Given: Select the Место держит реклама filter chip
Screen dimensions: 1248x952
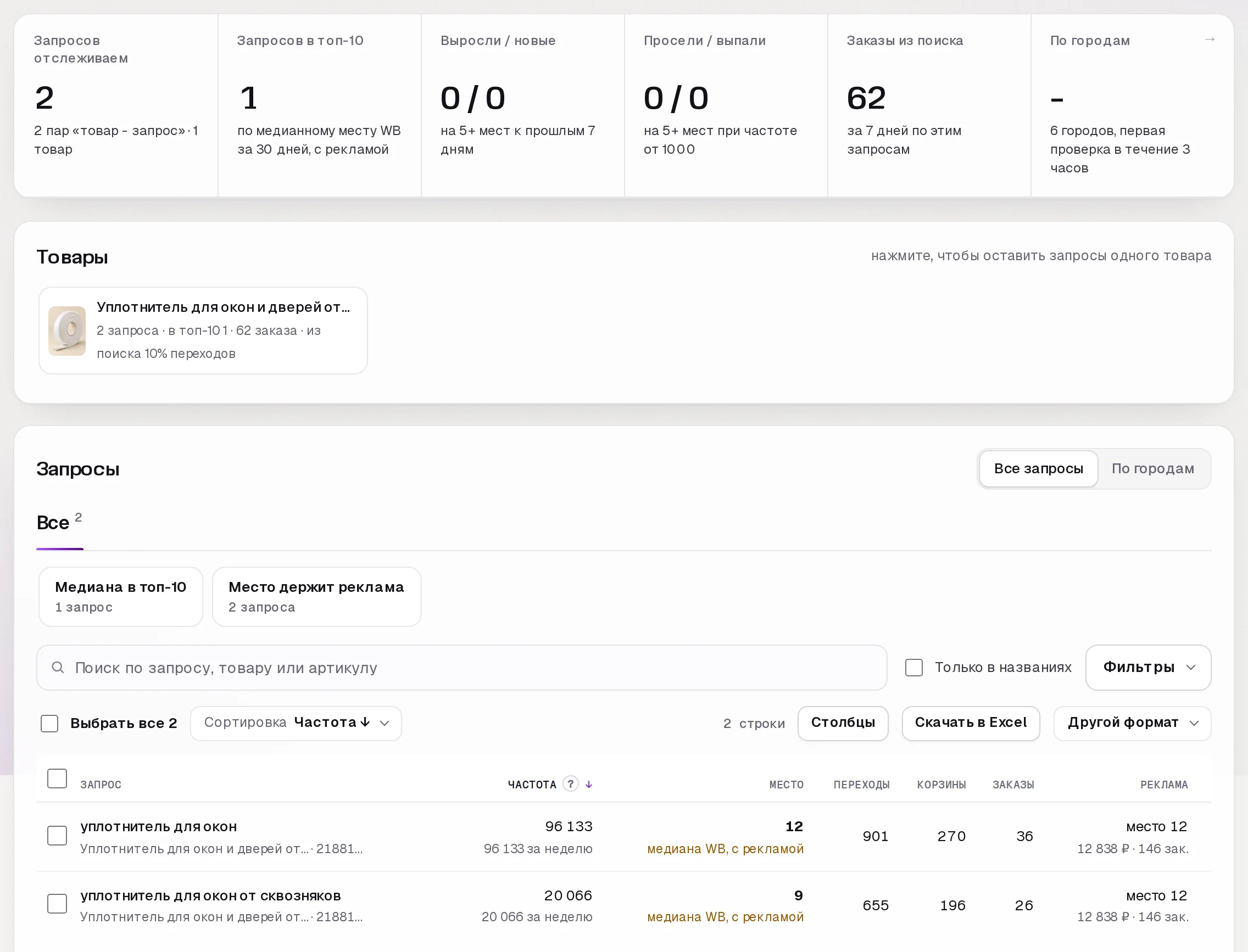Looking at the screenshot, I should coord(316,597).
